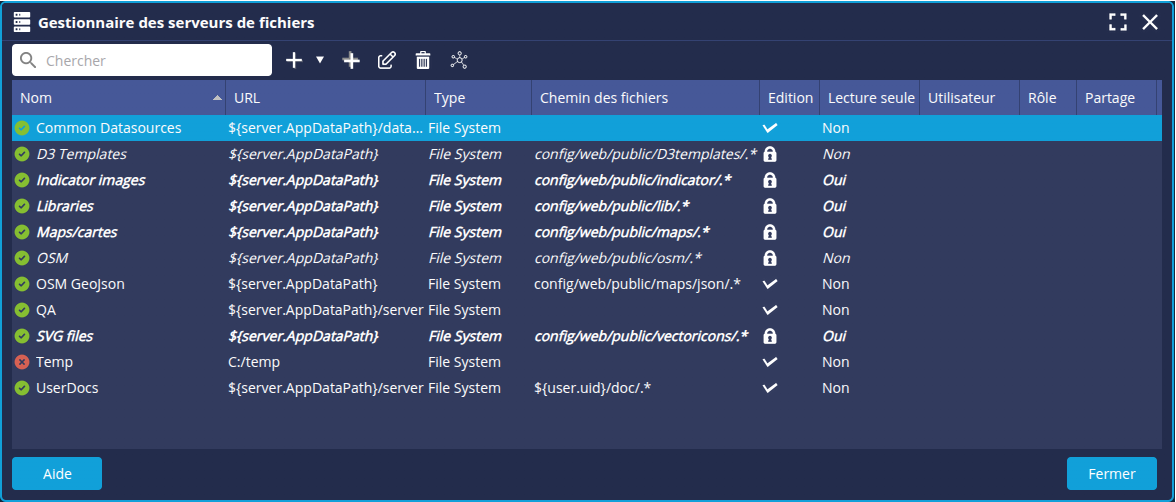Sort by the Type column header
This screenshot has width=1176, height=502.
coord(450,98)
